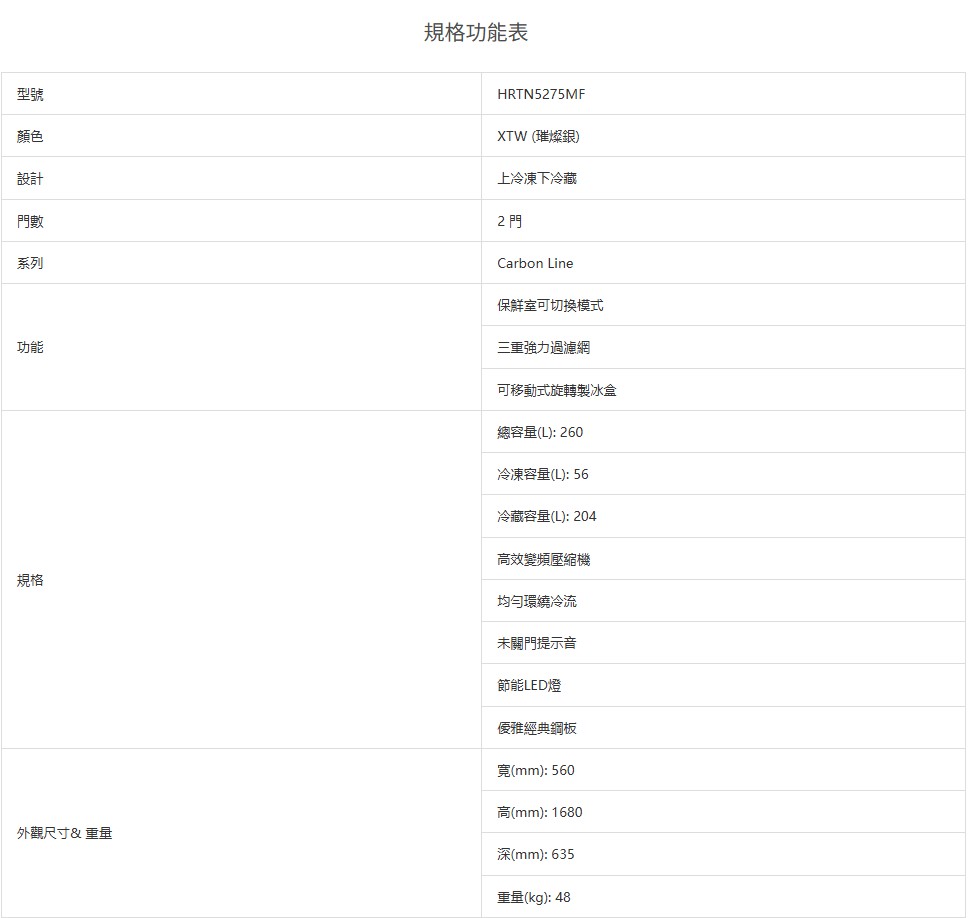
Task: Select the 保鮮室可切換模式 feature cell
Action: pyautogui.click(x=550, y=305)
